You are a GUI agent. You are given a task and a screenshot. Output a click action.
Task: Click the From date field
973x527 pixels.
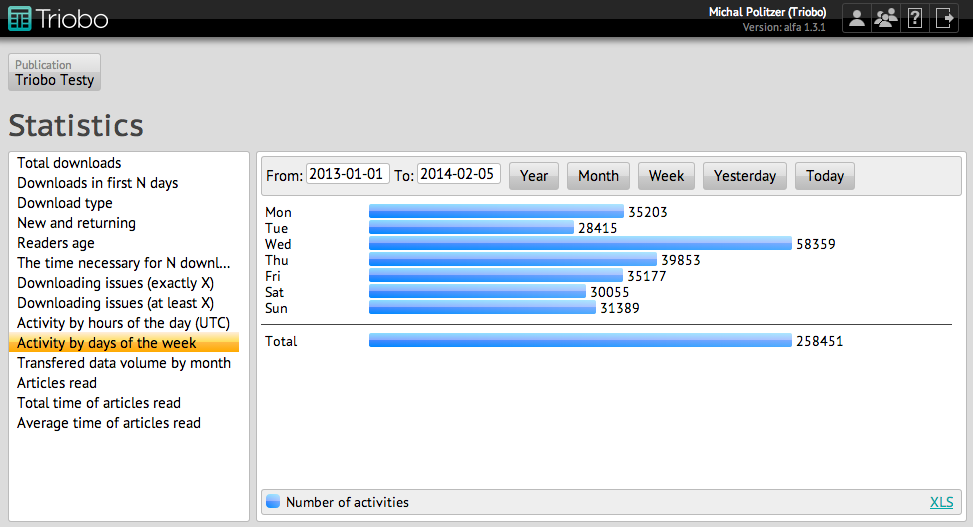click(347, 174)
